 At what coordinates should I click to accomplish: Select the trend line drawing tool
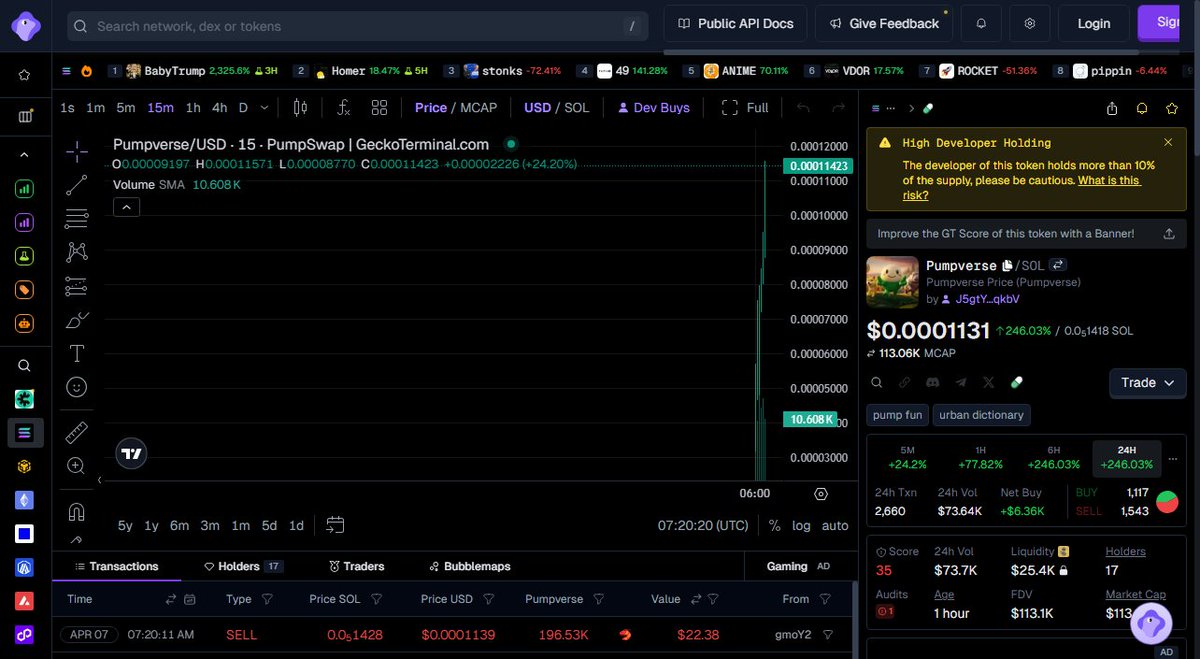click(x=77, y=185)
